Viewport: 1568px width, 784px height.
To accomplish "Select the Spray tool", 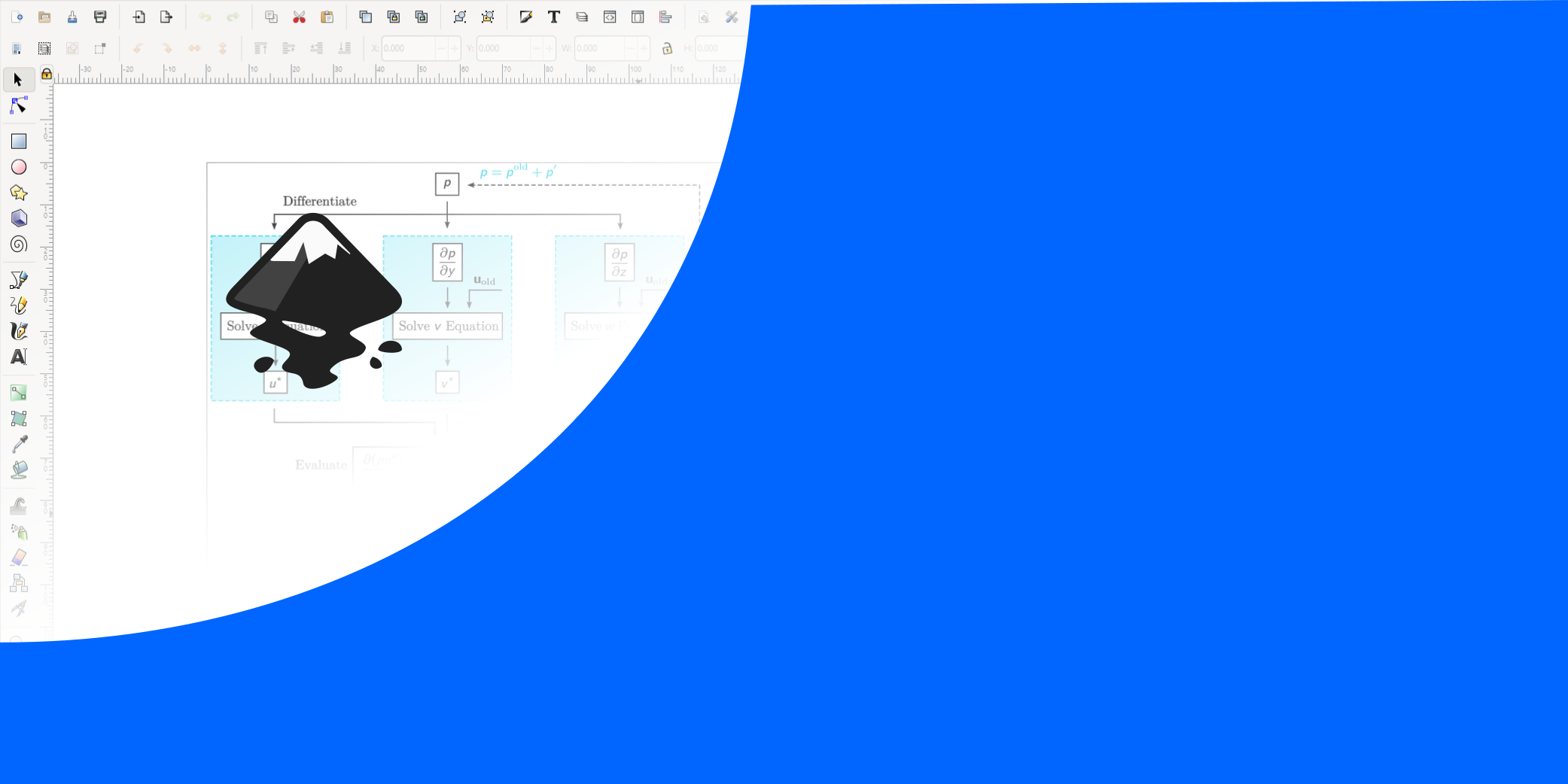I will point(19,531).
